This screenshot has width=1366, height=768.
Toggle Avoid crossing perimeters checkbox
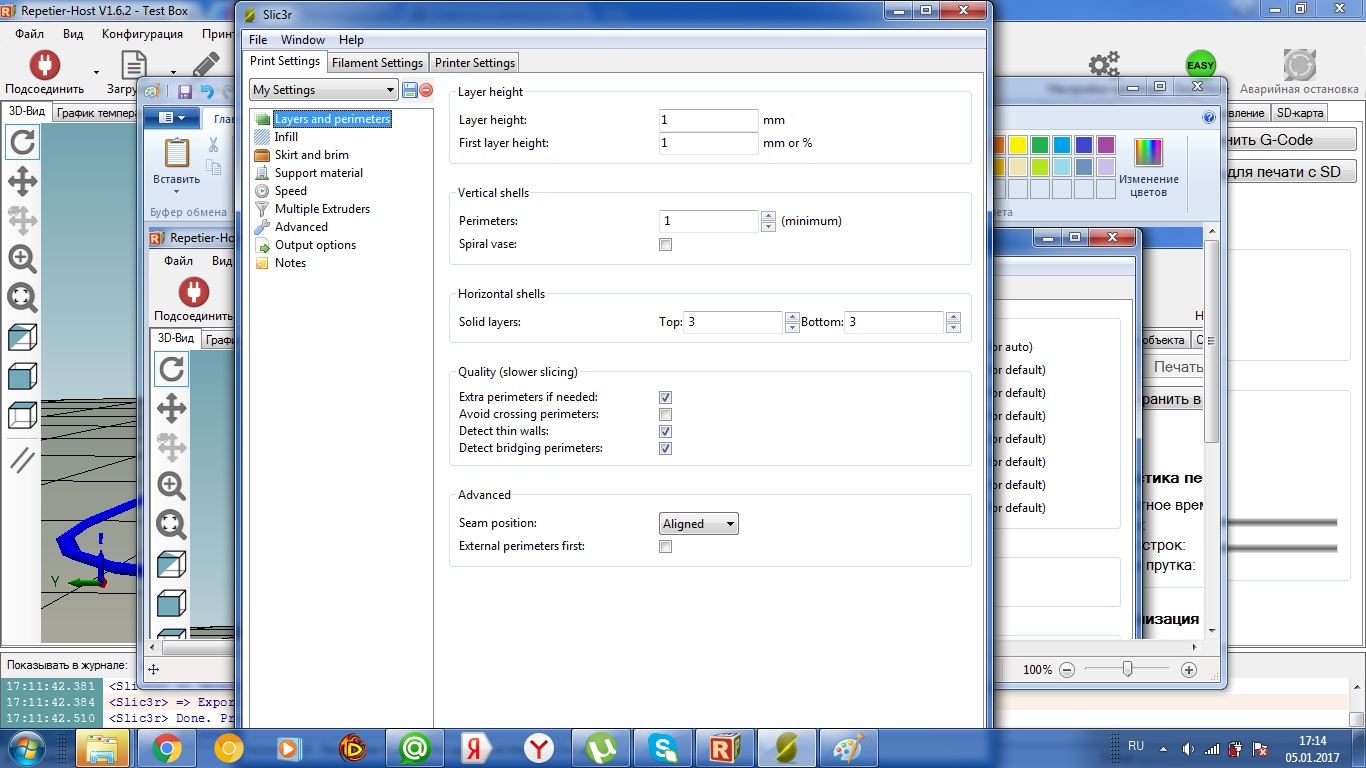click(666, 414)
